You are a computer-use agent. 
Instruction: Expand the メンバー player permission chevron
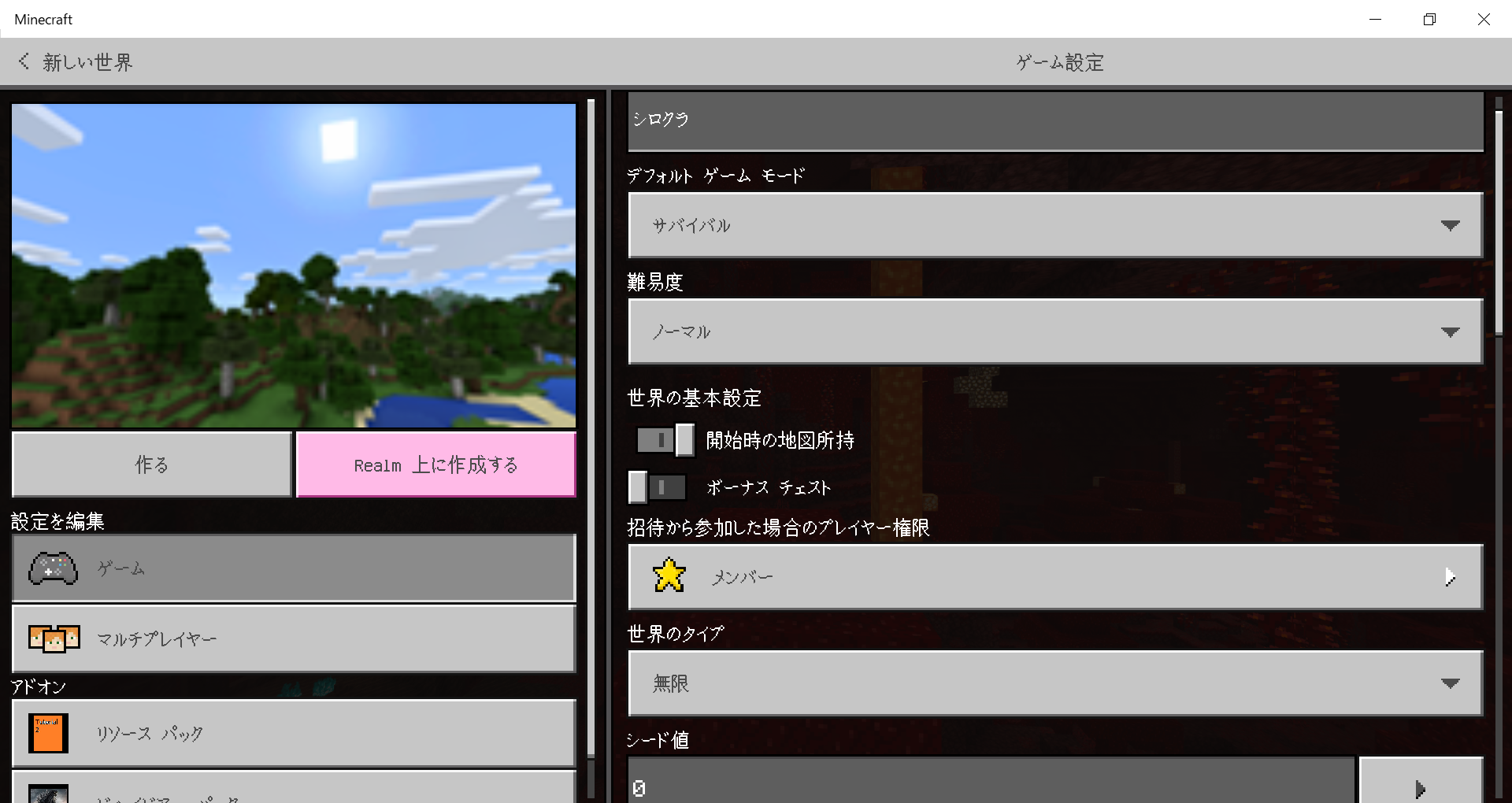tap(1450, 577)
